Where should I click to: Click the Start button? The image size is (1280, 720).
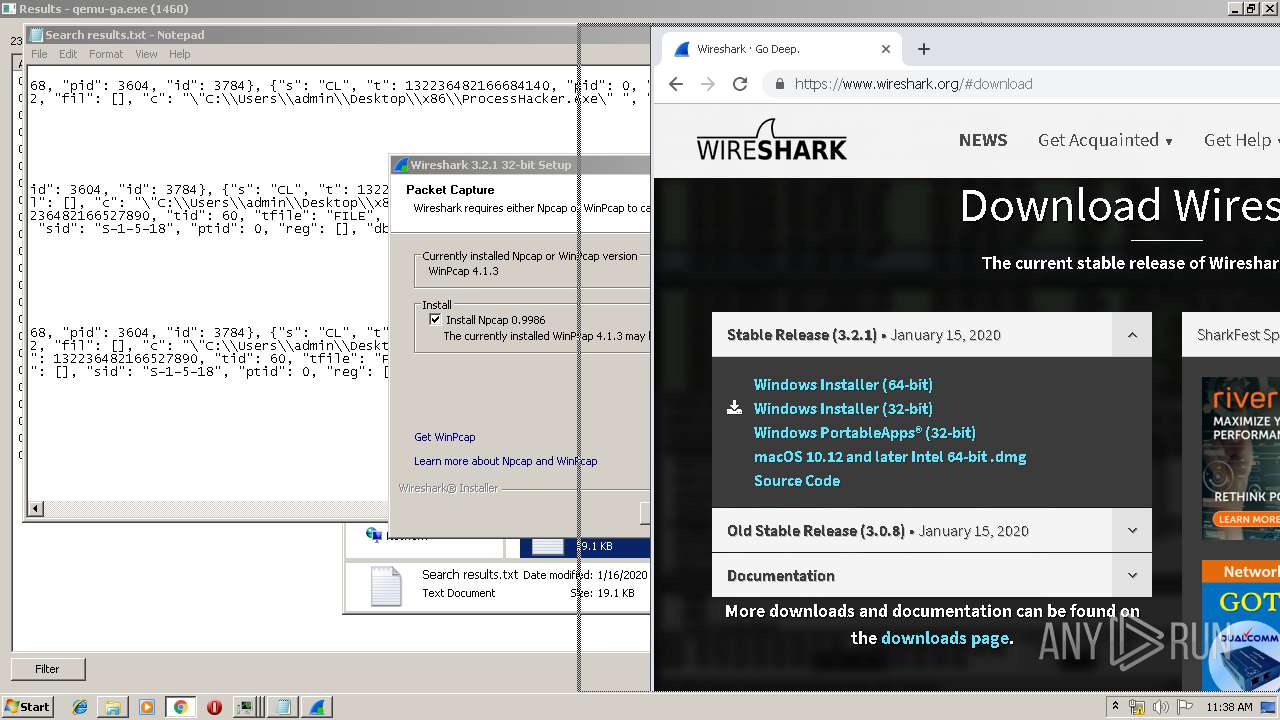point(27,707)
